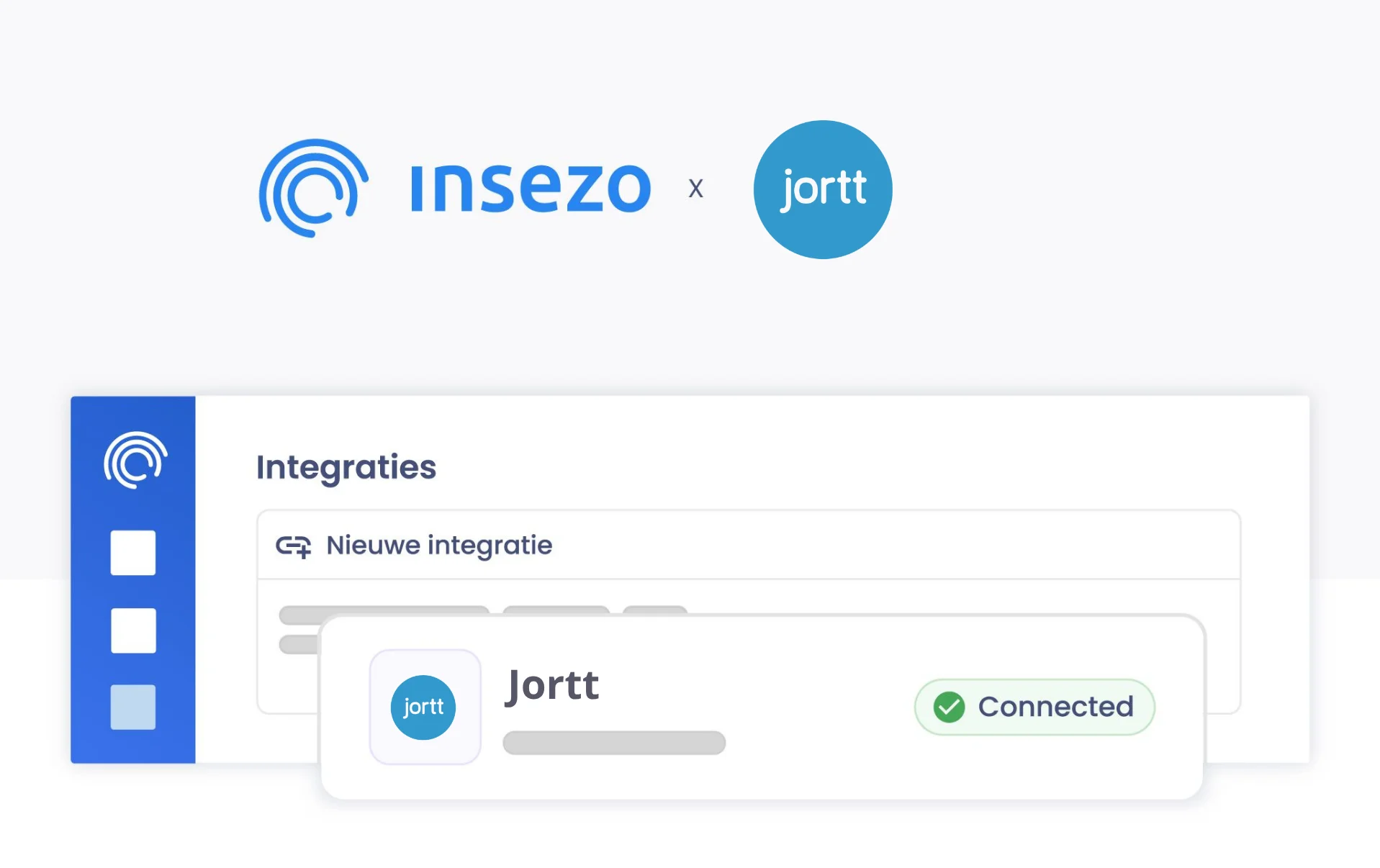Click the small x between the logos
Image resolution: width=1380 pixels, height=868 pixels.
[x=695, y=189]
